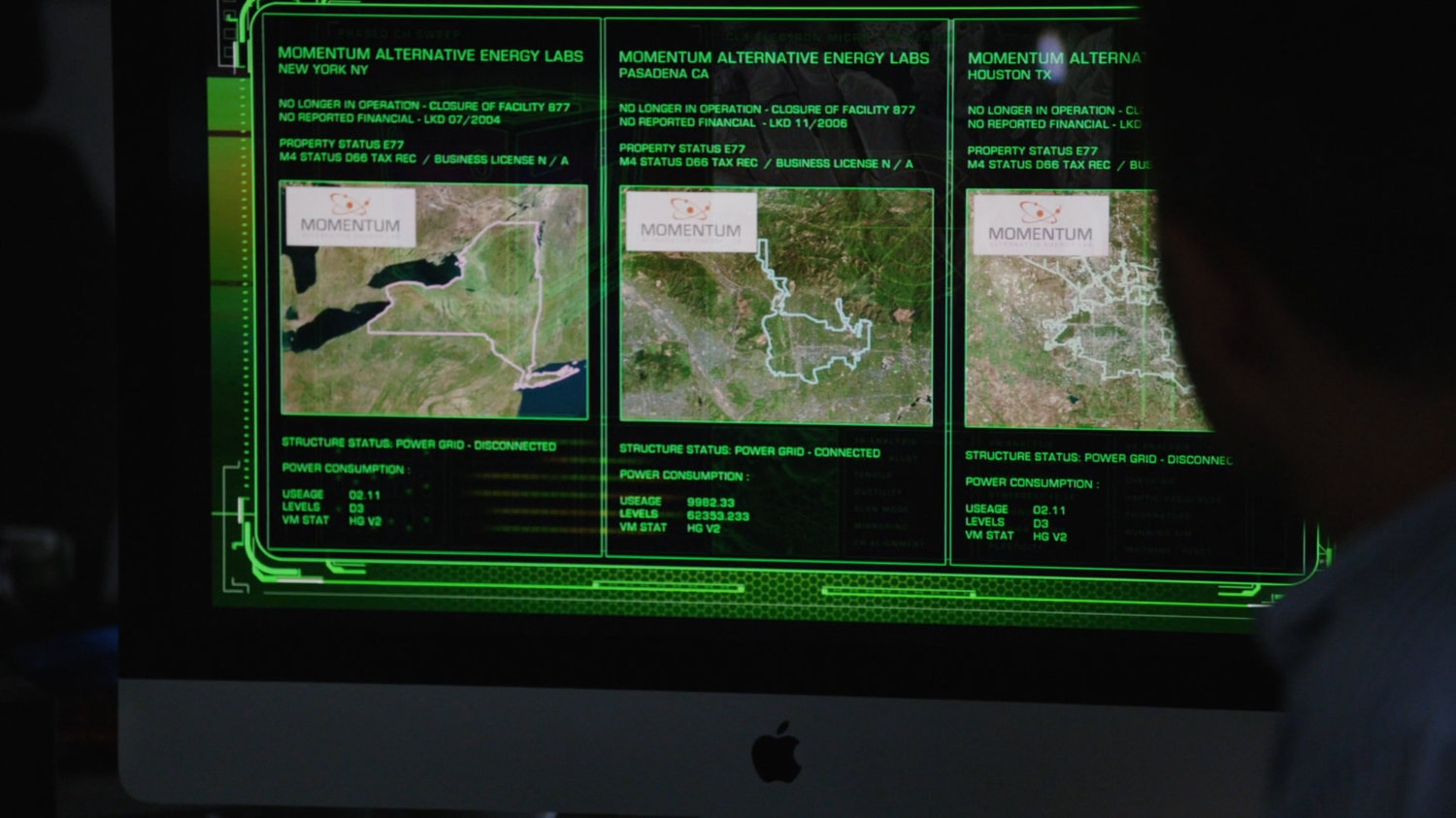Select the 'NEW YORK NY' location label
1456x818 pixels.
click(x=323, y=70)
